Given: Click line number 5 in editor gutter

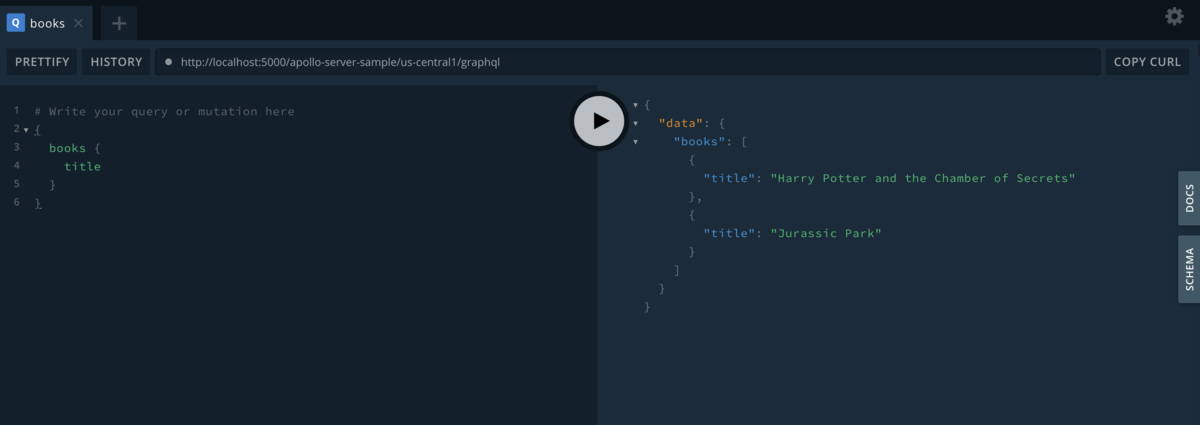Looking at the screenshot, I should 17,184.
